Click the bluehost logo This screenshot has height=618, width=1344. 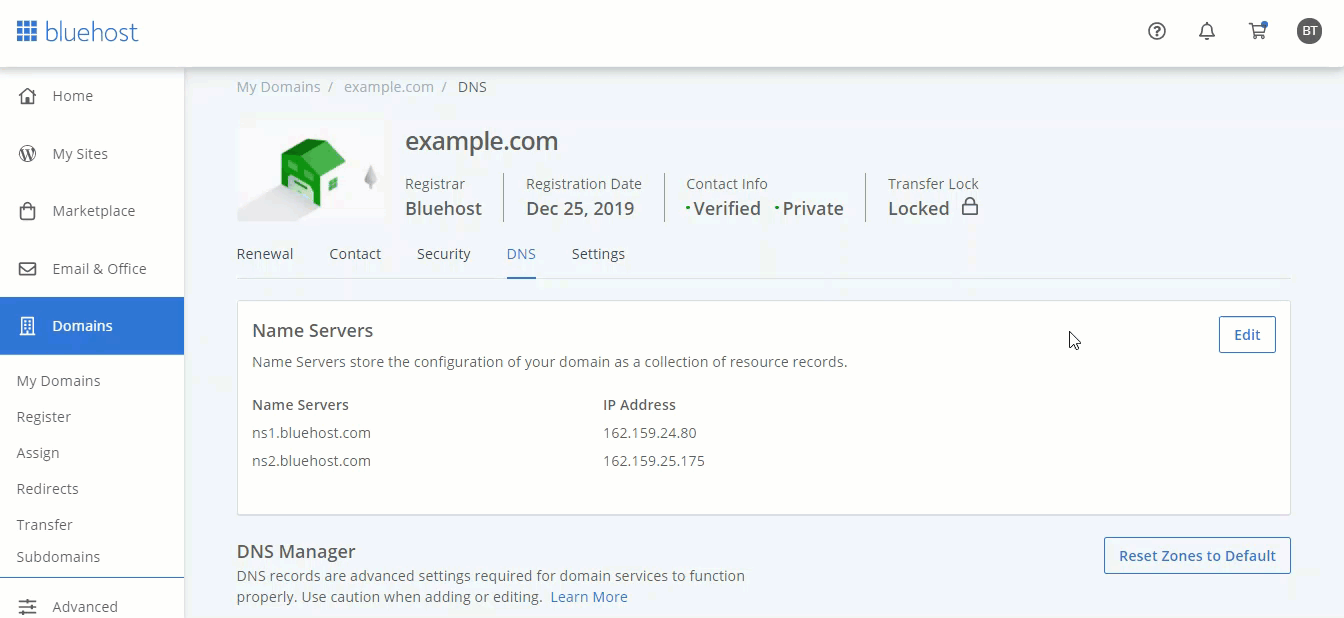[78, 31]
